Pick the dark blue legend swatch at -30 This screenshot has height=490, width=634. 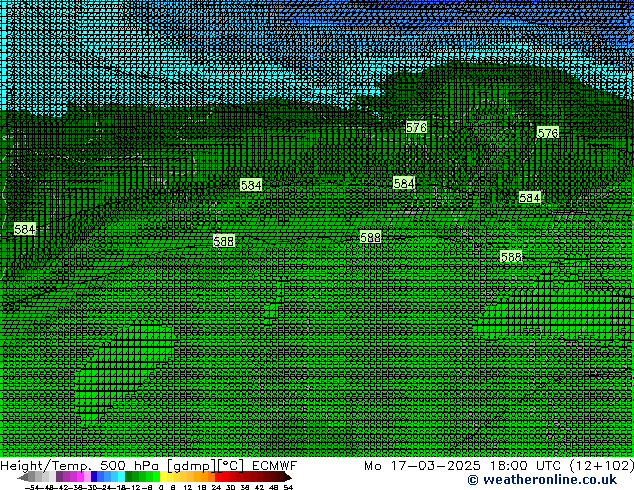[x=94, y=477]
